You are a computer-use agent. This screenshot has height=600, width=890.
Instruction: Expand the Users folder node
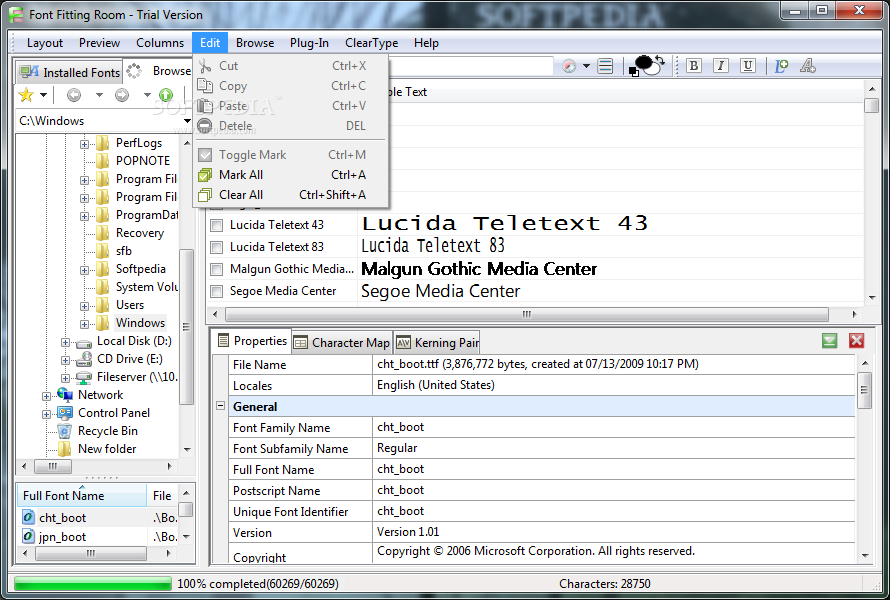click(84, 307)
